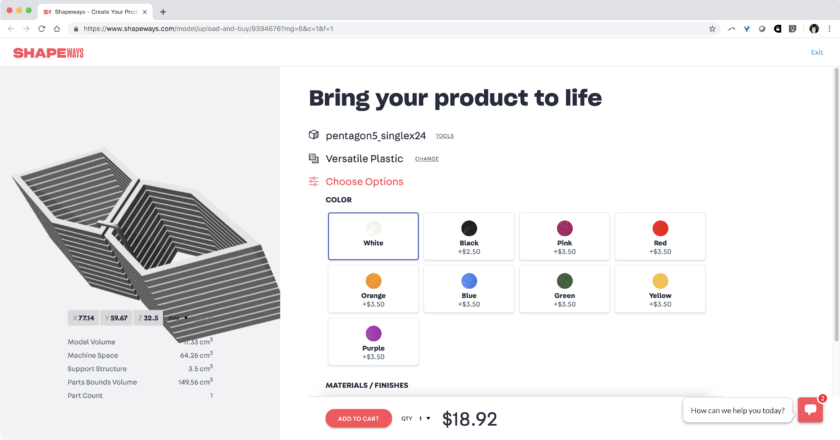Open the Chrome three-dot menu
Image resolution: width=840 pixels, height=440 pixels.
click(x=829, y=29)
